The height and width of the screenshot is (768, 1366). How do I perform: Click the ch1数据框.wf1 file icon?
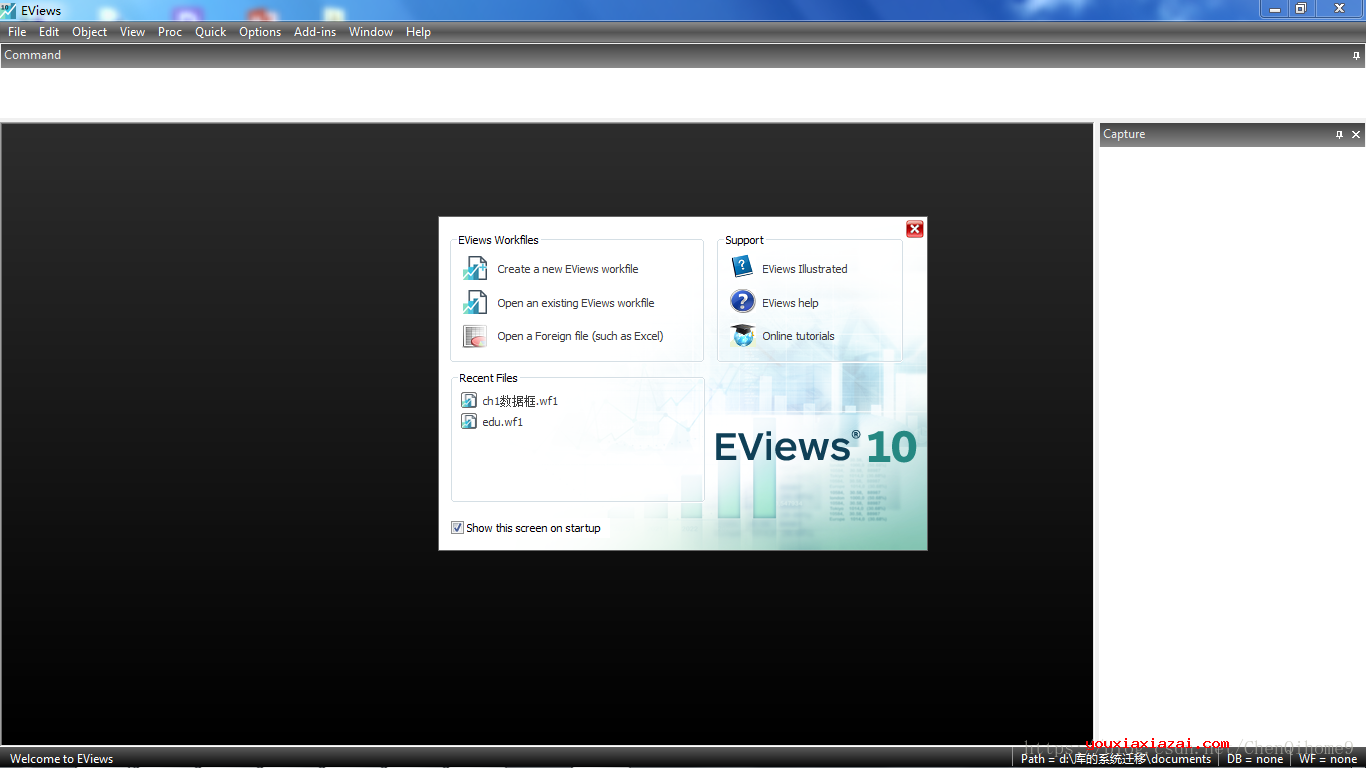469,400
